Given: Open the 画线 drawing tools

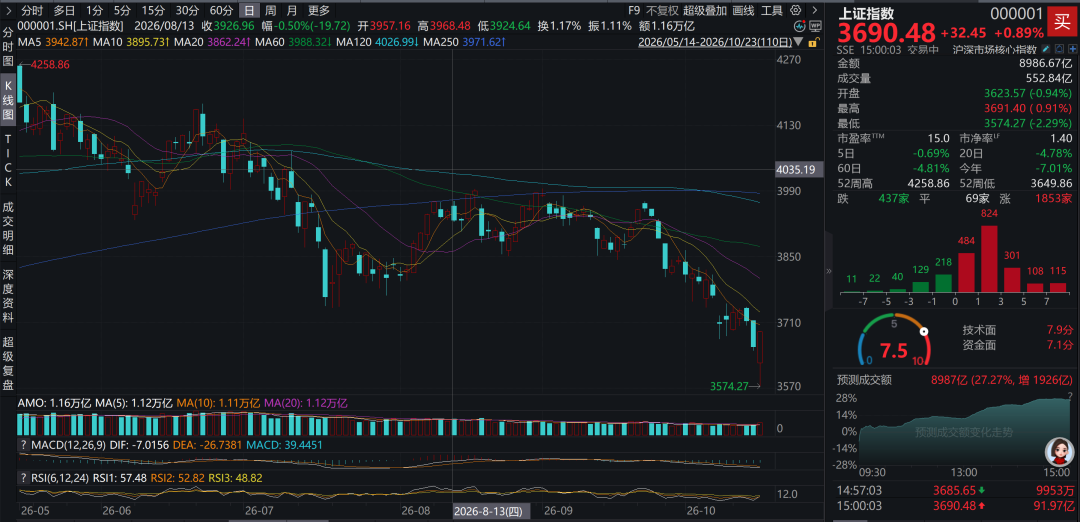Looking at the screenshot, I should click(x=743, y=10).
